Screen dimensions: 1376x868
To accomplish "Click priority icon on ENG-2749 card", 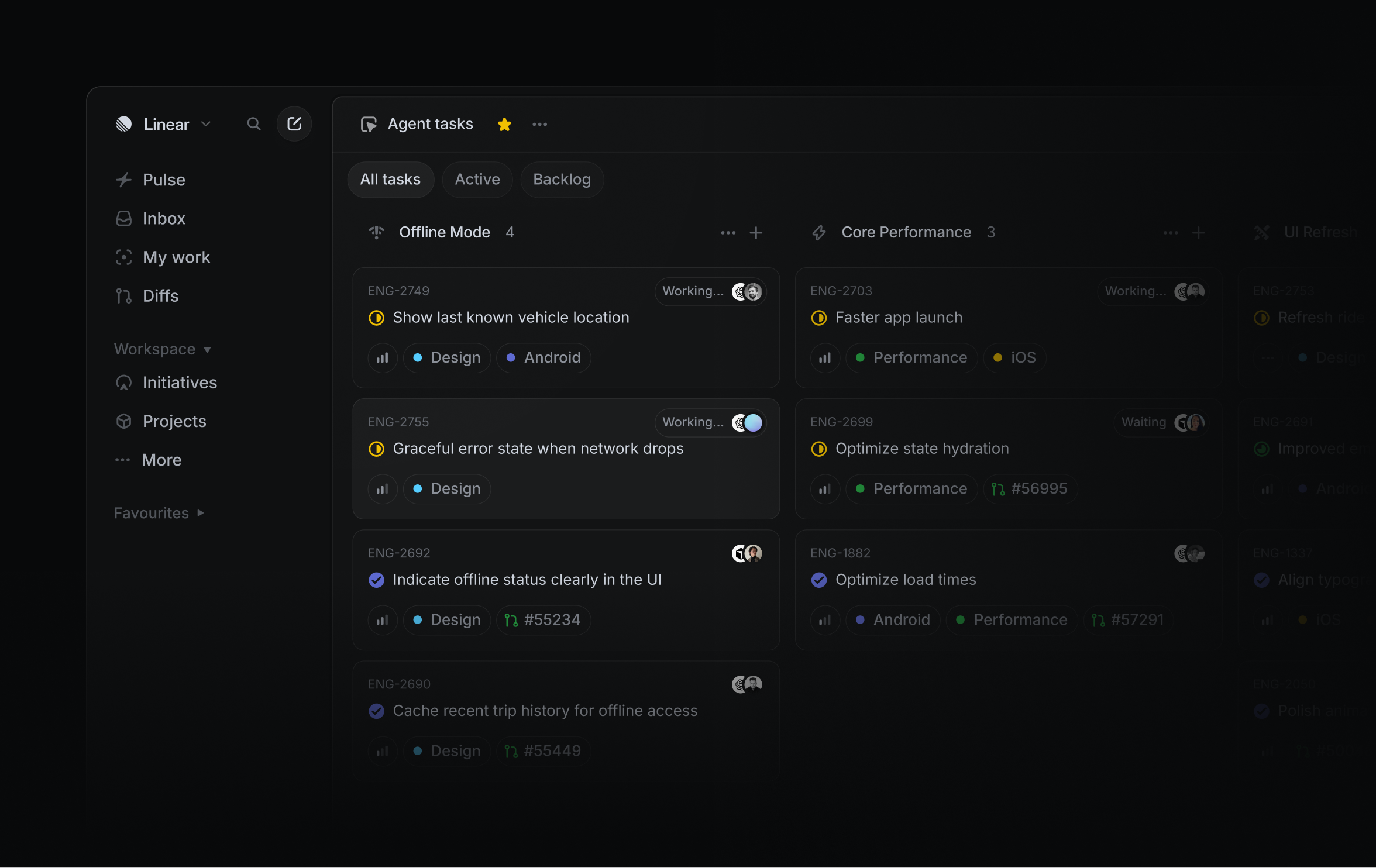I will pyautogui.click(x=383, y=358).
